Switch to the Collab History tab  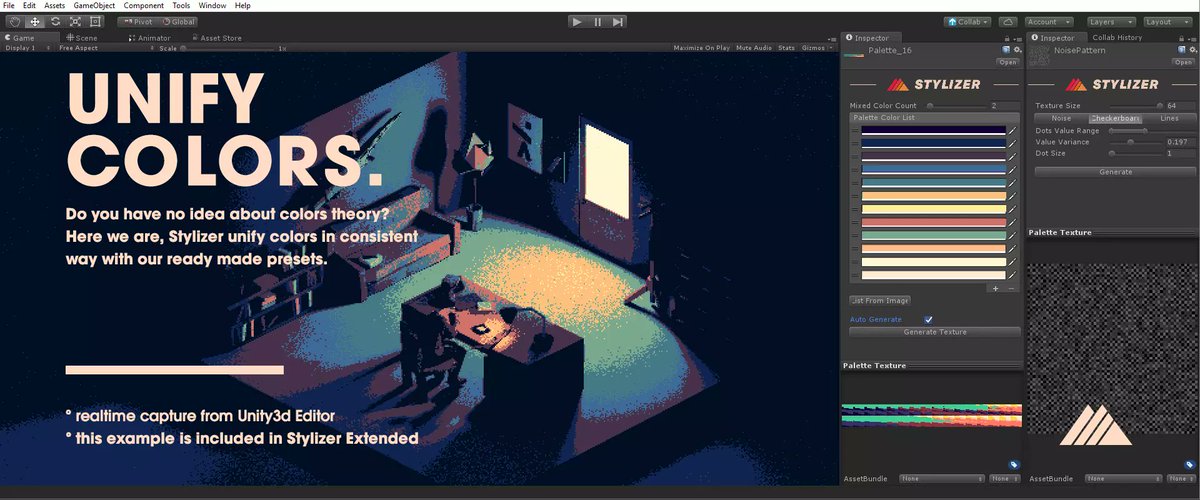click(x=1115, y=38)
